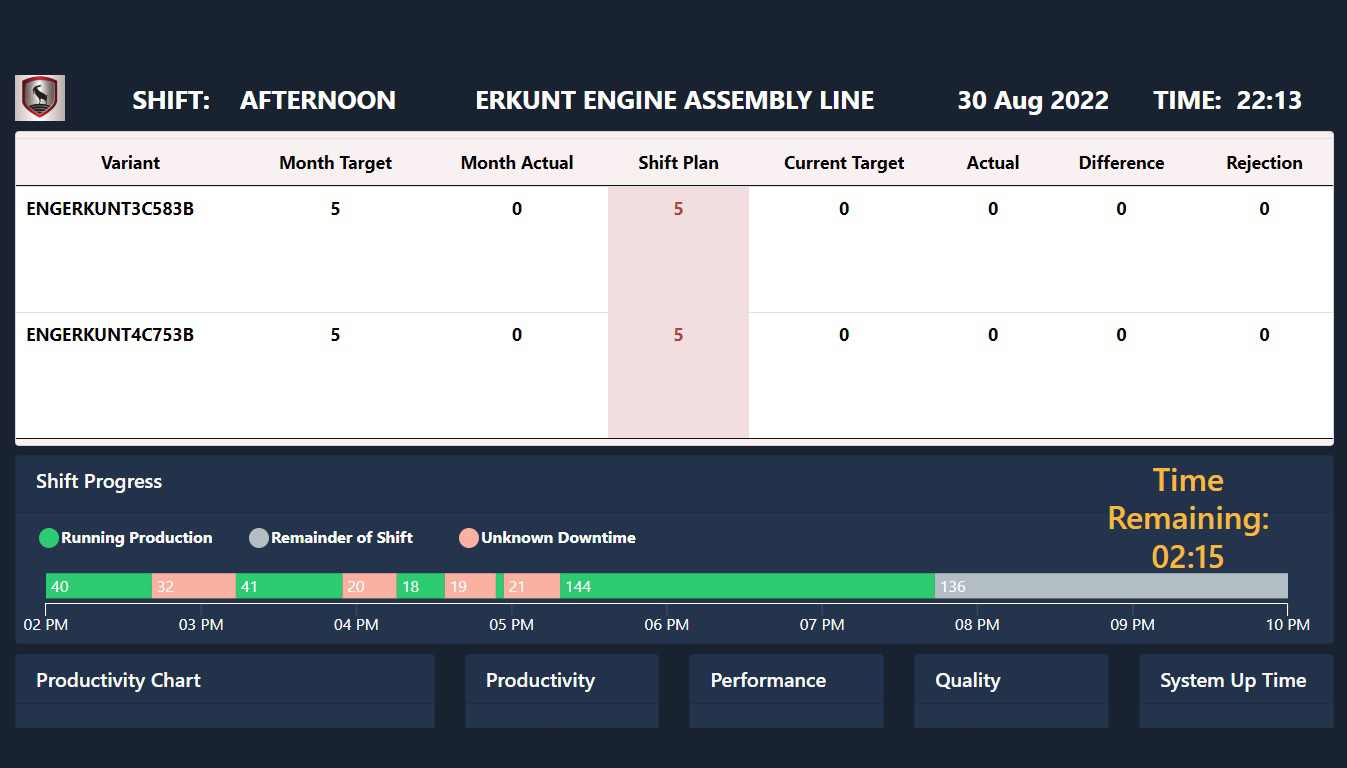
Task: Click the green Running Production legend dot
Action: pos(49,538)
